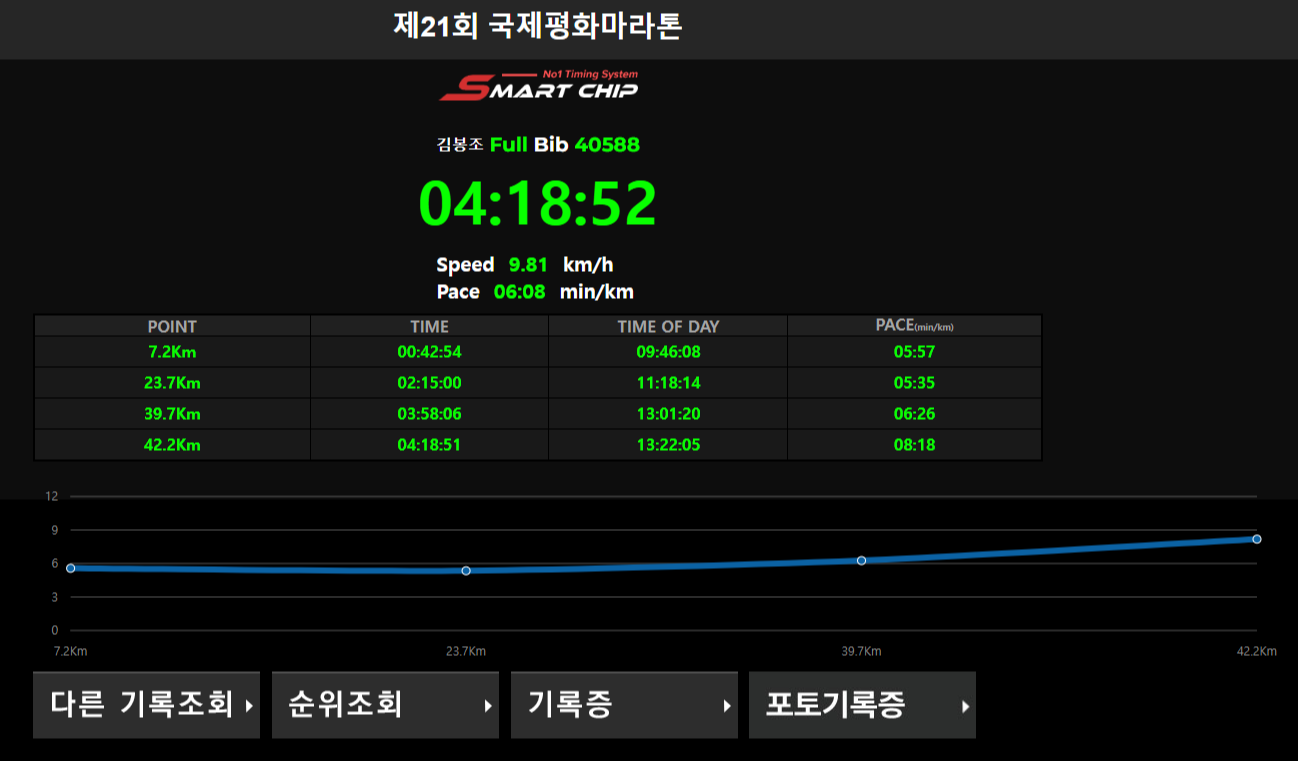
Task: Open 다른 기록조회 button
Action: click(146, 705)
